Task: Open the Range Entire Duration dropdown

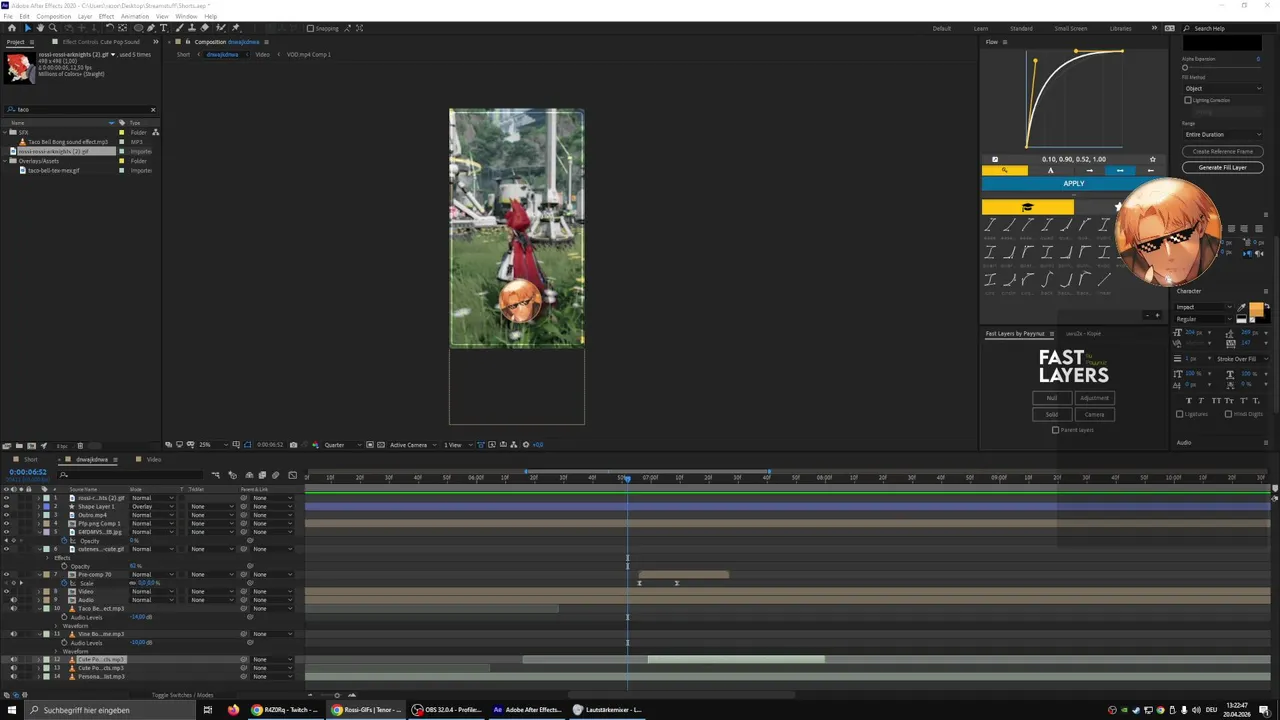Action: pos(1223,134)
